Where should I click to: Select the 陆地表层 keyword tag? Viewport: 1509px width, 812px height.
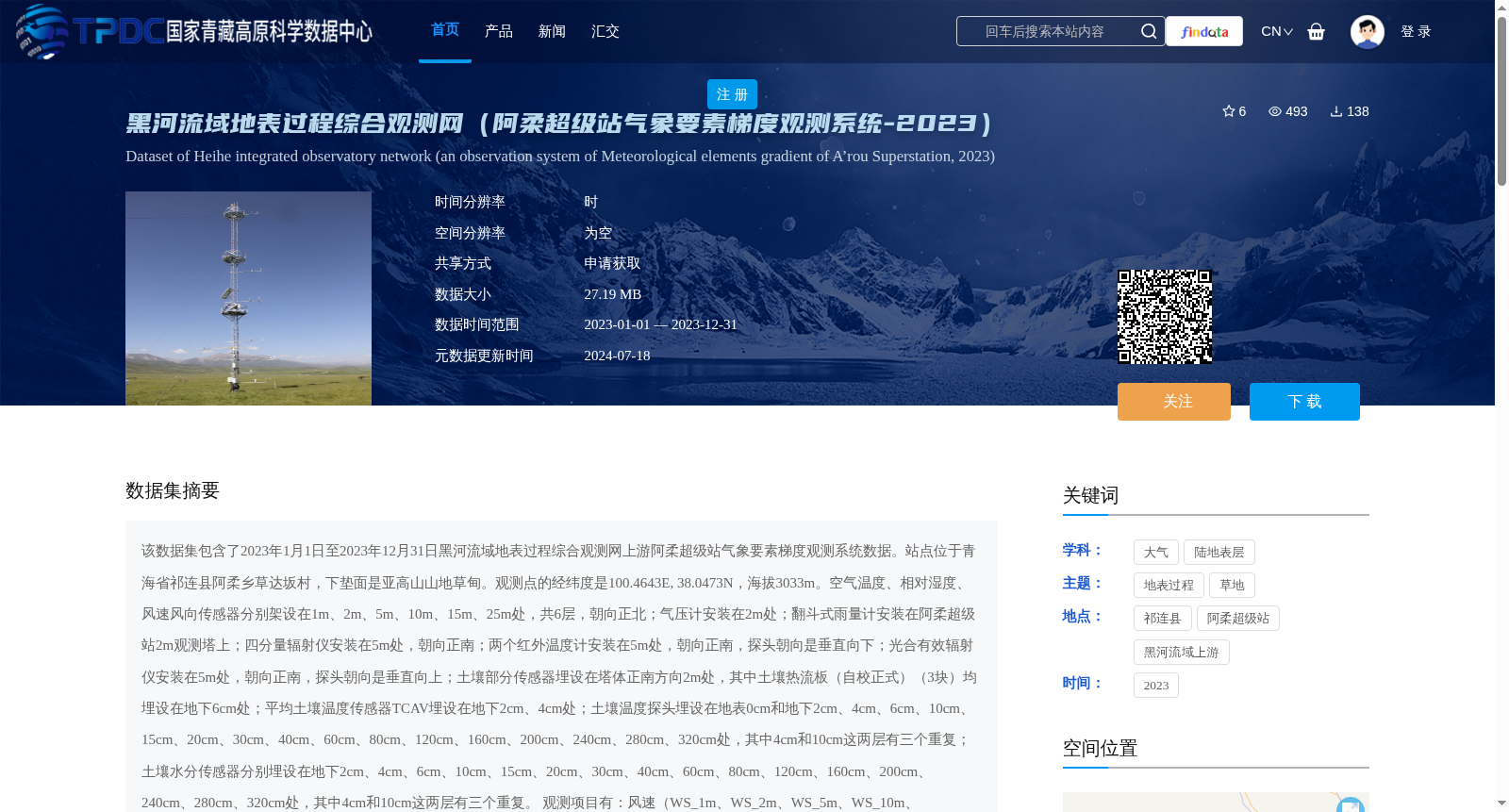pyautogui.click(x=1219, y=553)
